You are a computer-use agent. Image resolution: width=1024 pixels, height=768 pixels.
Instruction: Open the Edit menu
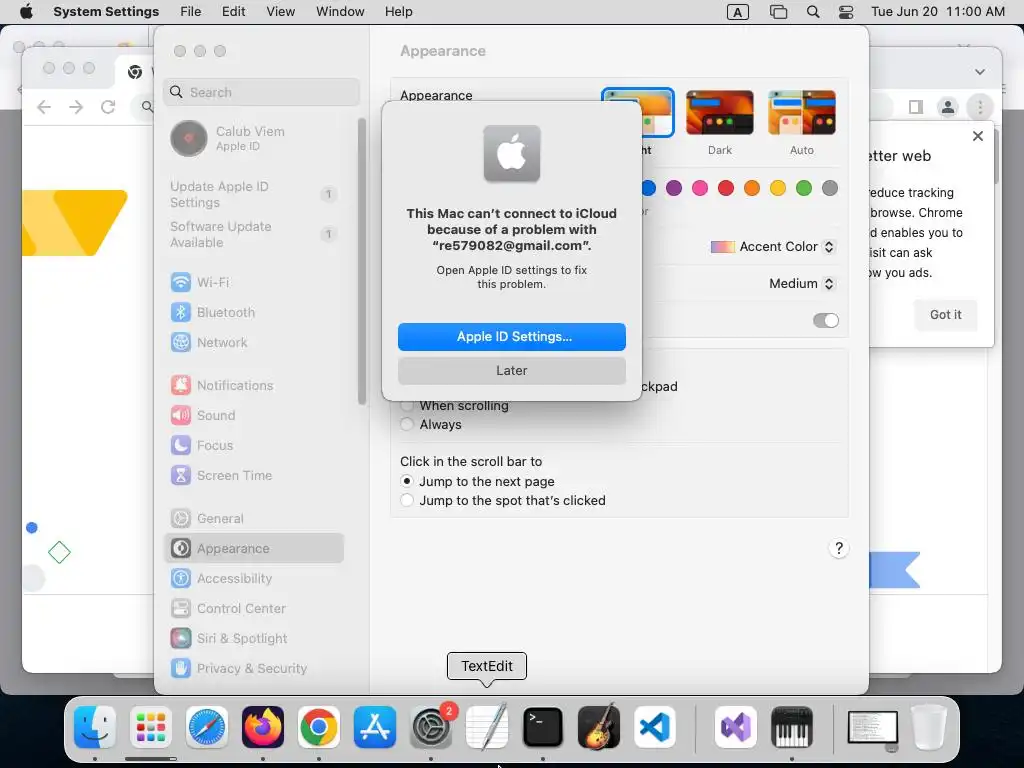pos(233,12)
